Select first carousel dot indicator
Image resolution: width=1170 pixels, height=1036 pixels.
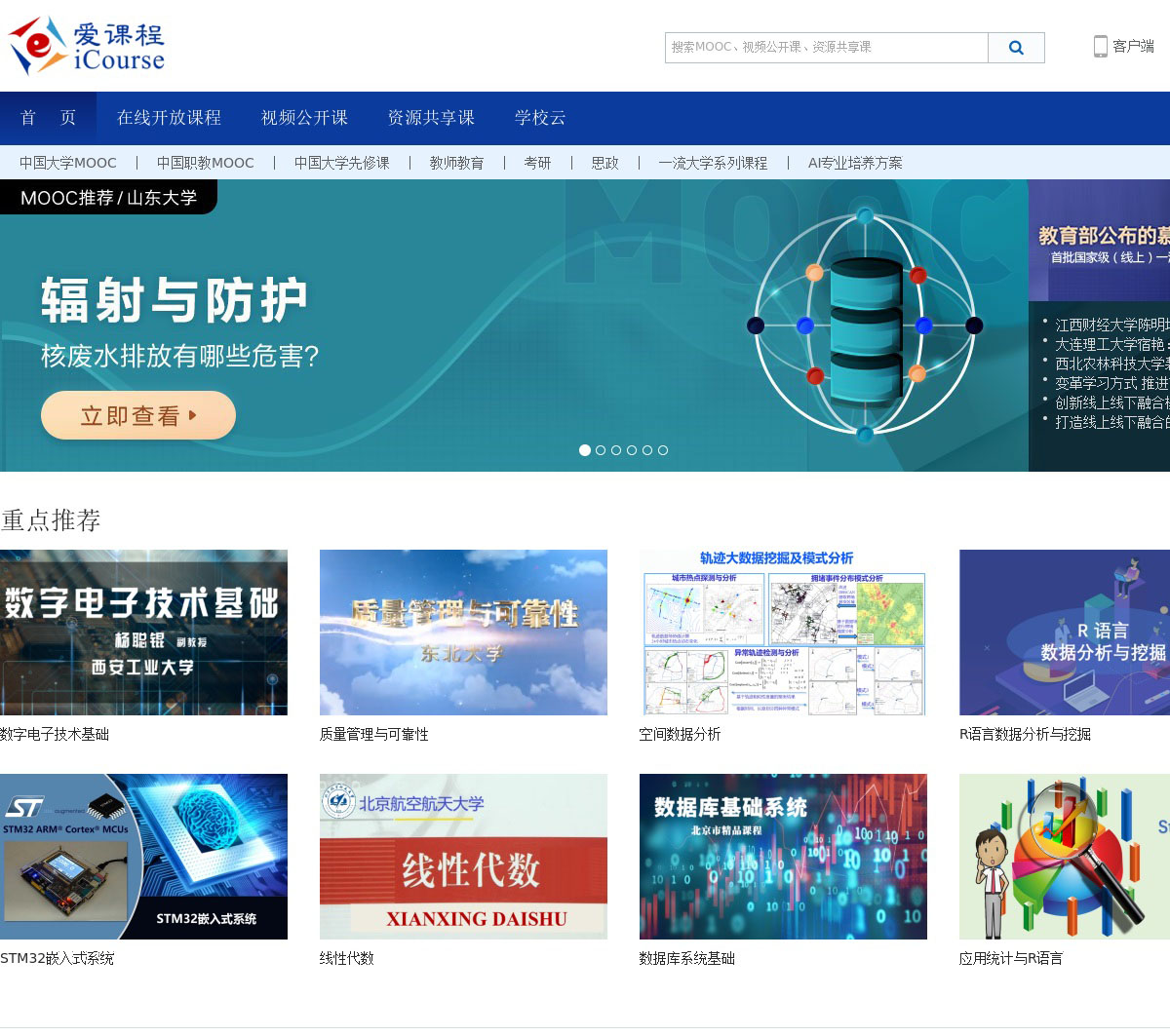pos(585,450)
